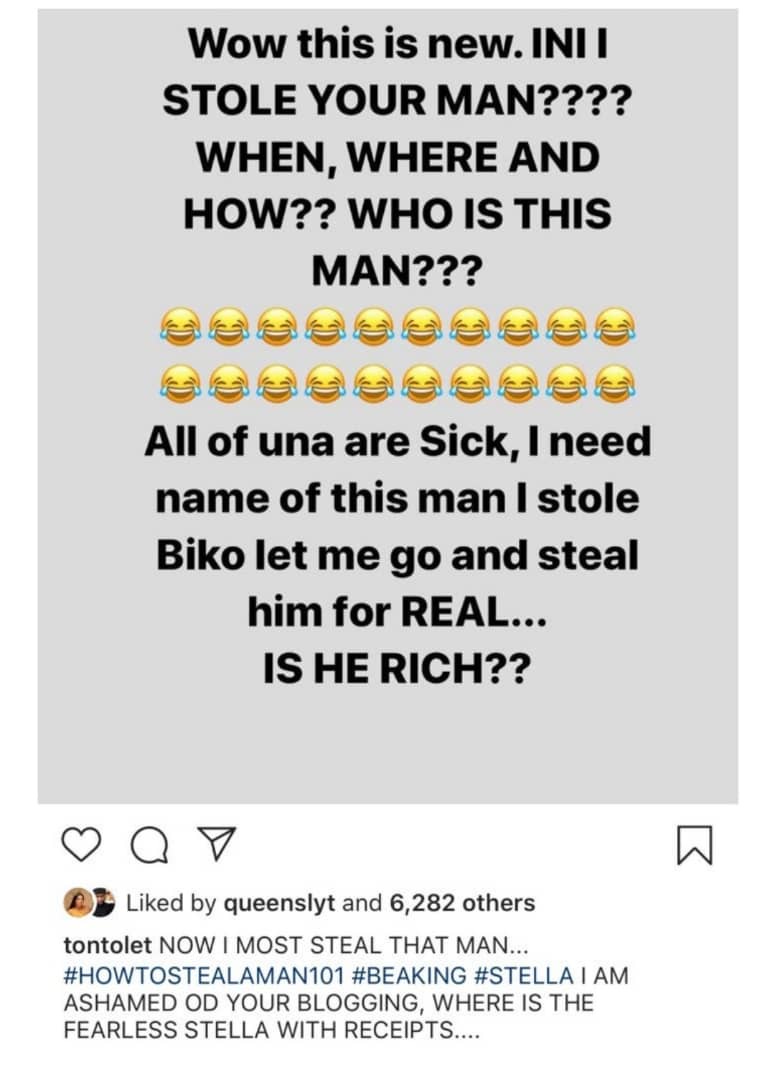Open tontolet's profile from caption

(108, 945)
